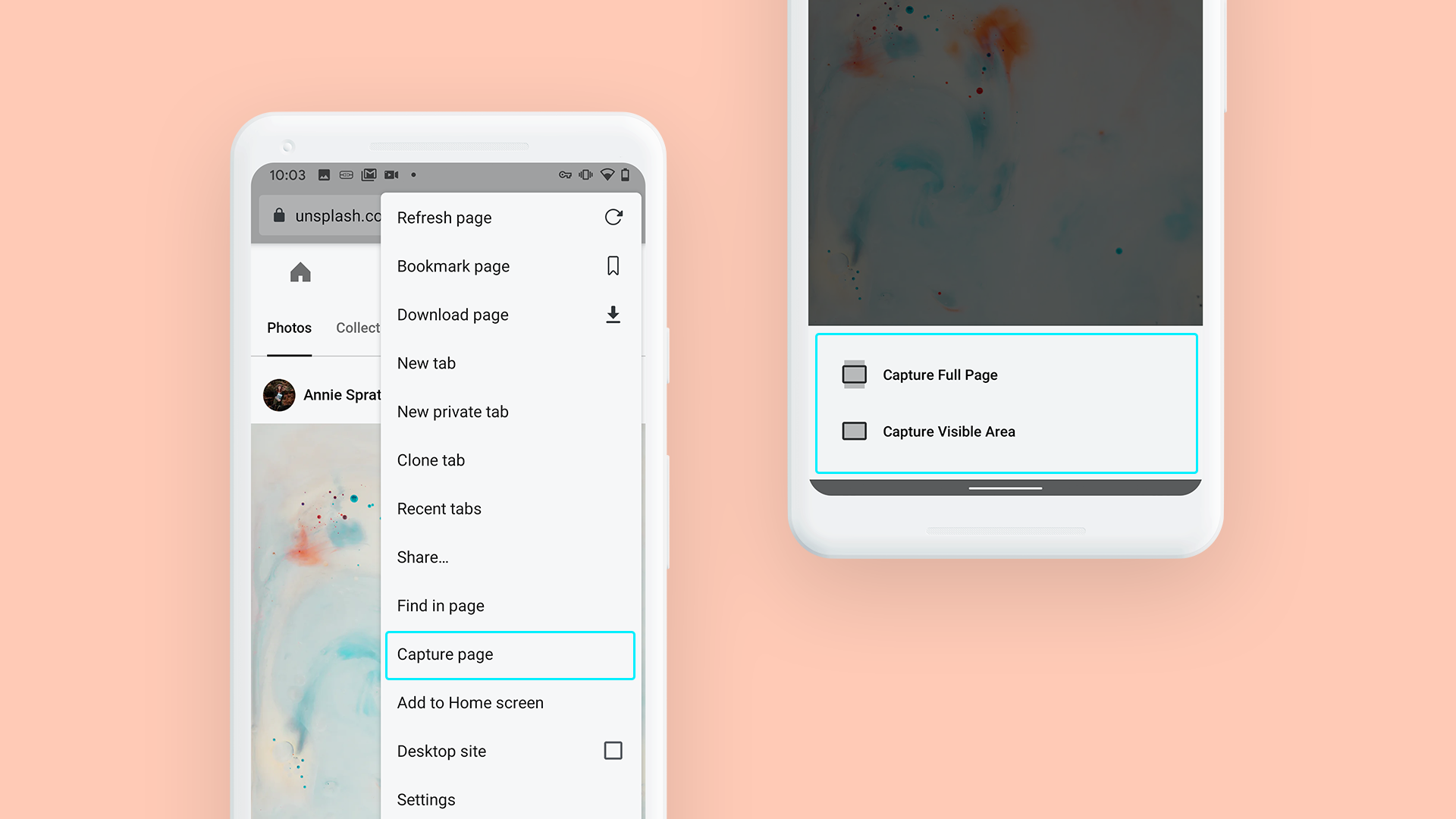
Task: Click the Refresh page icon
Action: [615, 217]
